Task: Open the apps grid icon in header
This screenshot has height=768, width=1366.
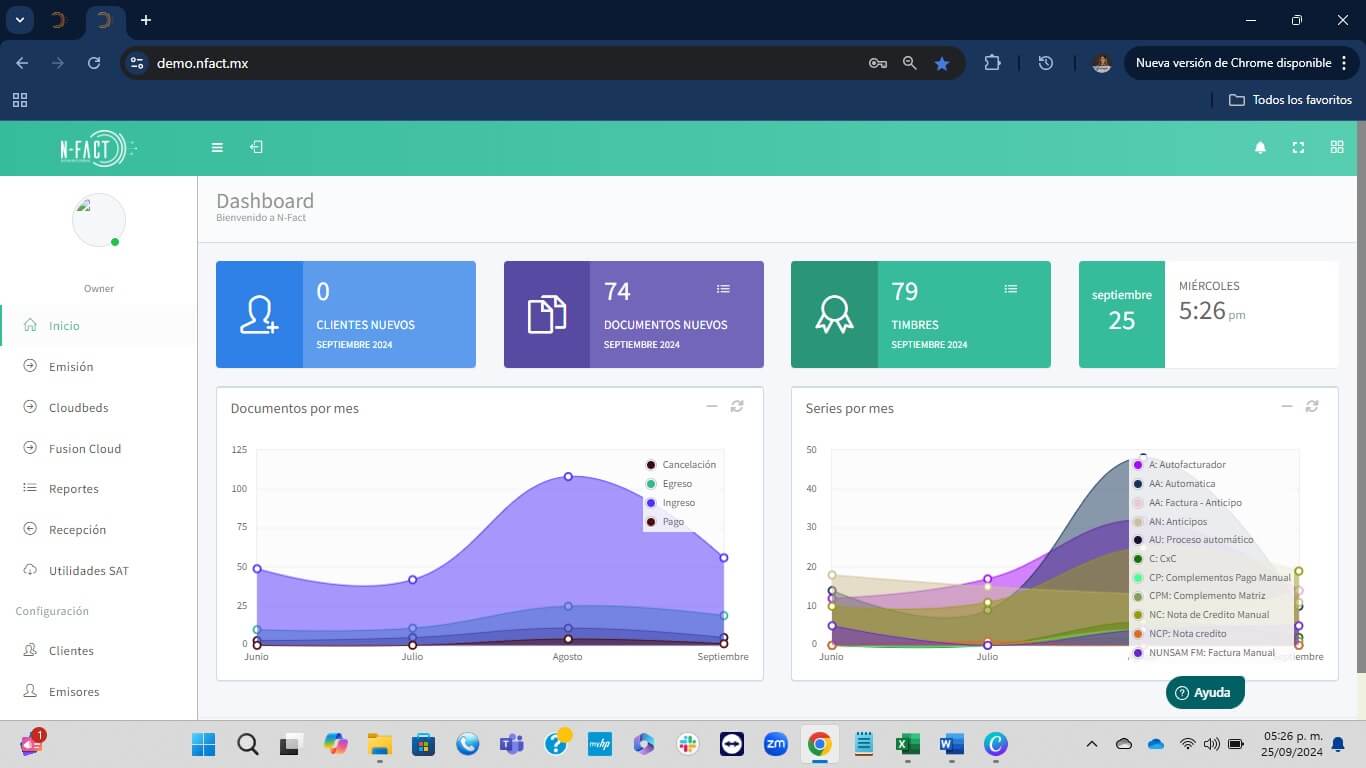Action: tap(1337, 148)
